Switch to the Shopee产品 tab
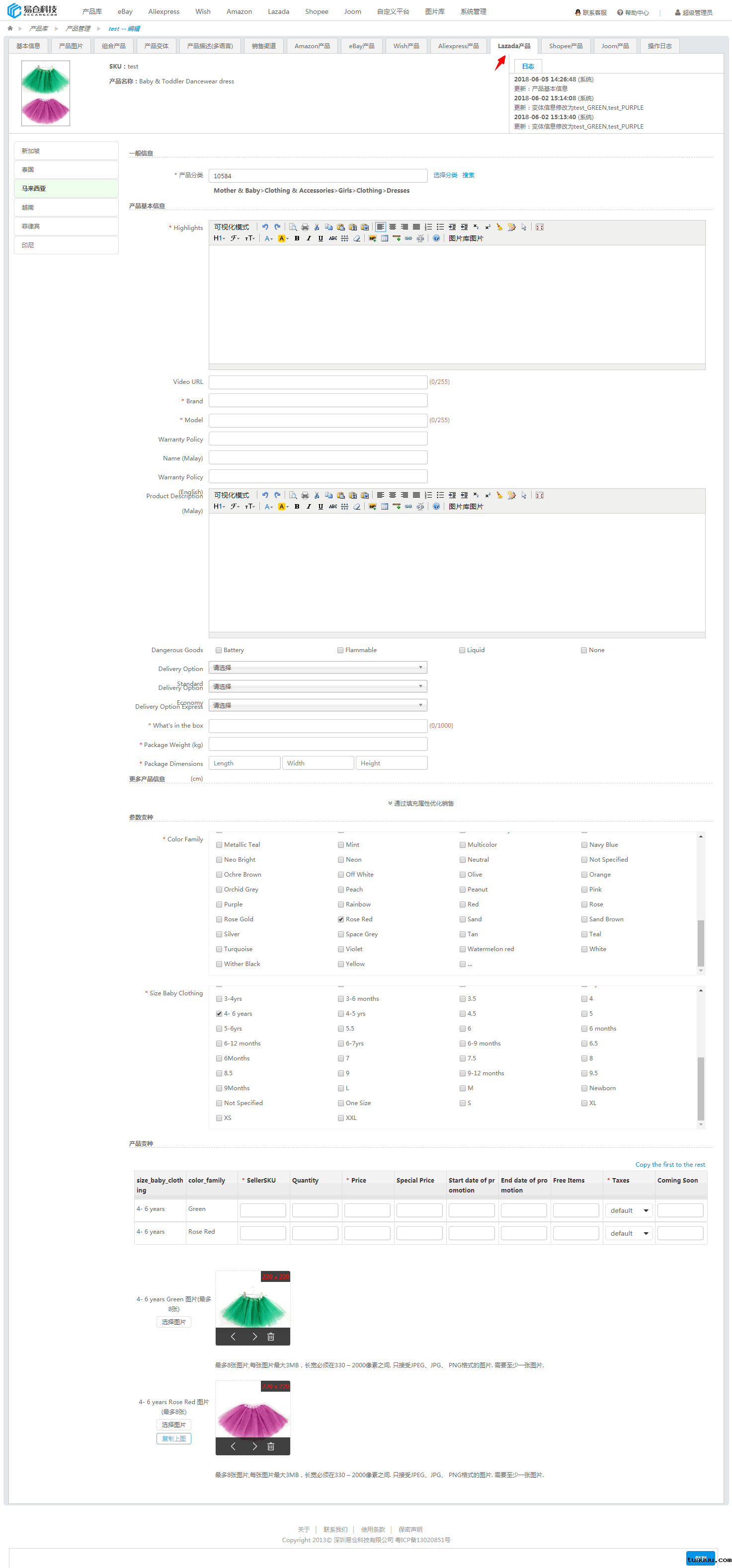 pos(565,46)
